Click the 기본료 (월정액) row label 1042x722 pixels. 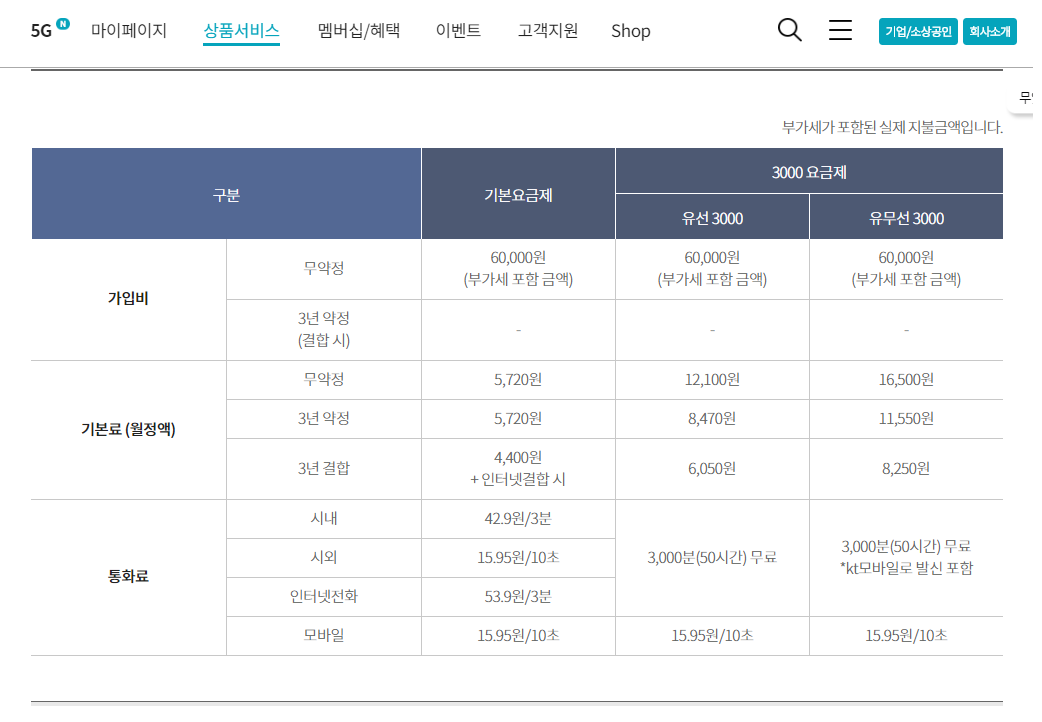tap(128, 430)
